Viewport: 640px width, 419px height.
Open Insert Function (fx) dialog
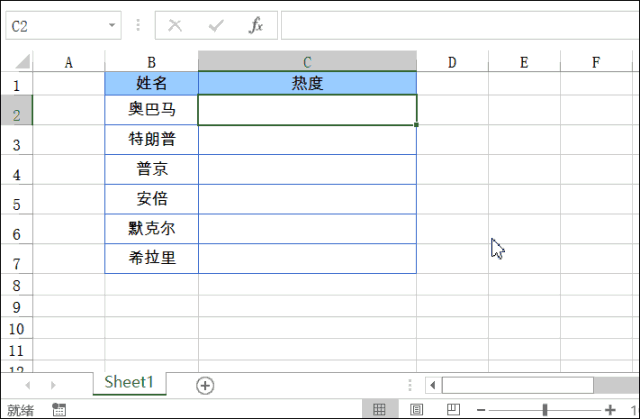256,25
